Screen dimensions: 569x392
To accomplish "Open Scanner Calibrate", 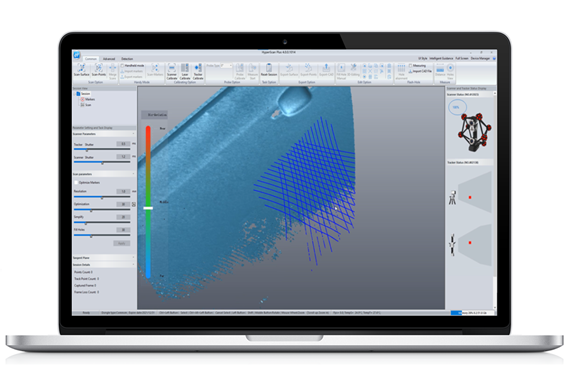I will 172,72.
